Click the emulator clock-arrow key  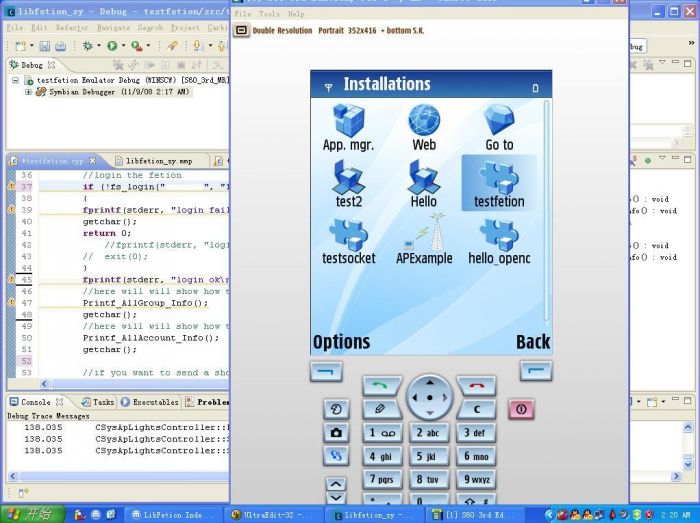click(336, 409)
